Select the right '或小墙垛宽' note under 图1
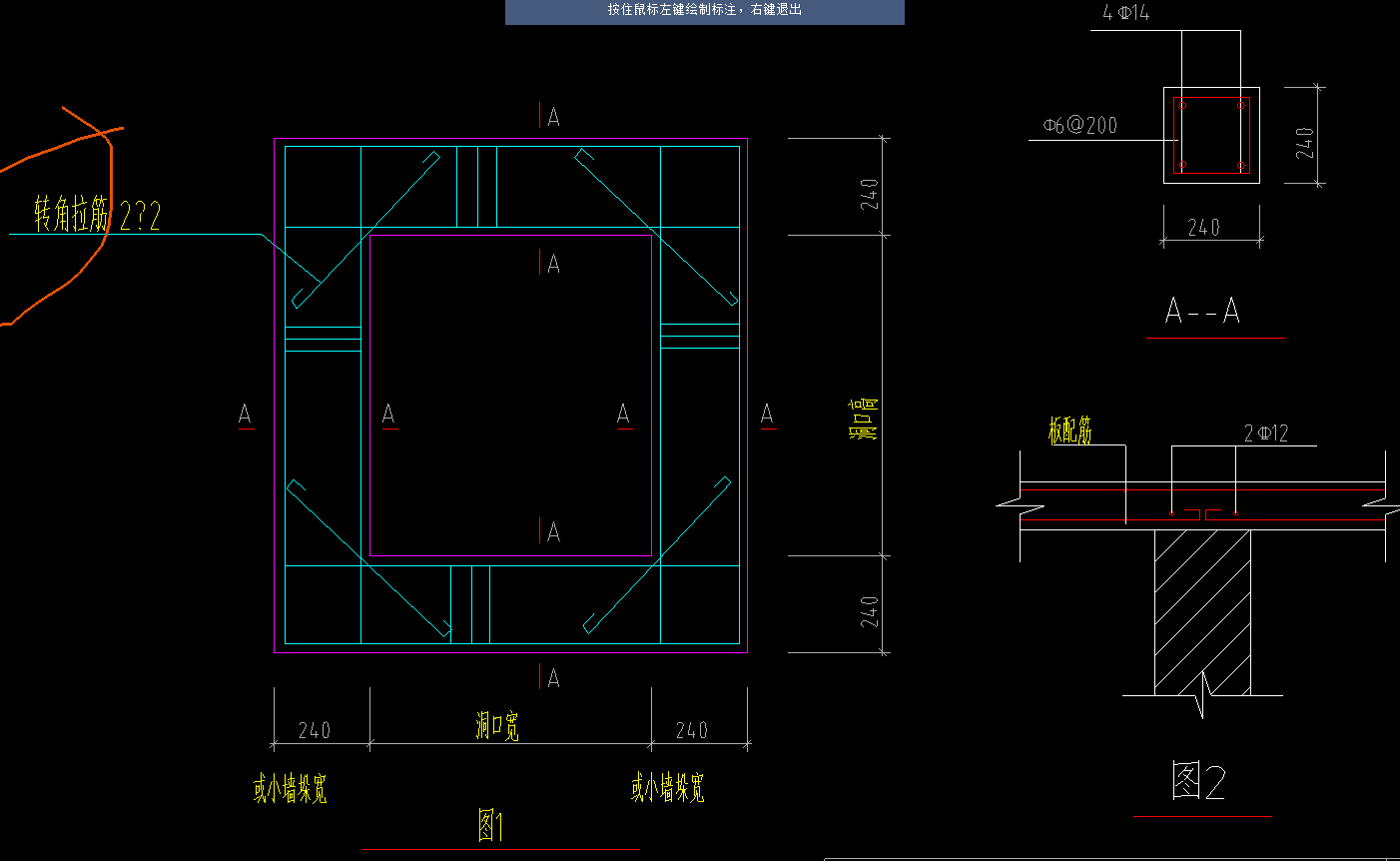Image resolution: width=1400 pixels, height=861 pixels. [667, 789]
